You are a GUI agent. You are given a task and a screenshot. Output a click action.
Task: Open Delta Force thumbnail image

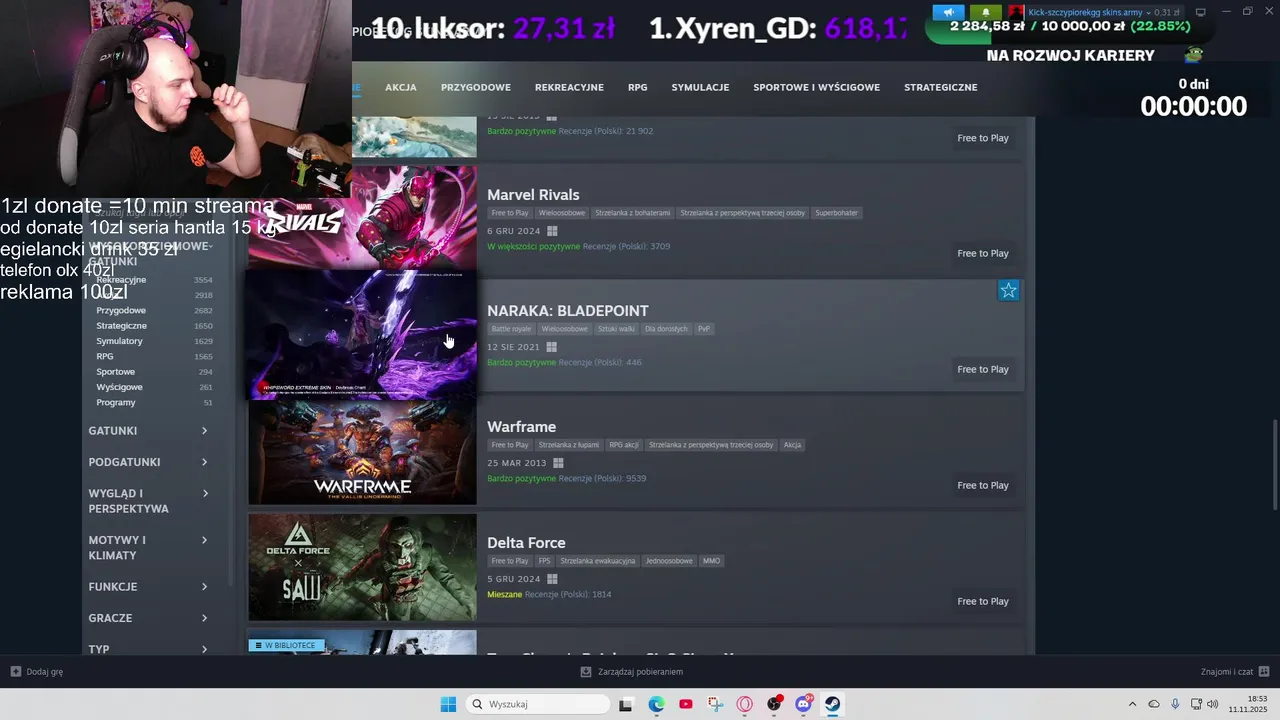pos(362,567)
